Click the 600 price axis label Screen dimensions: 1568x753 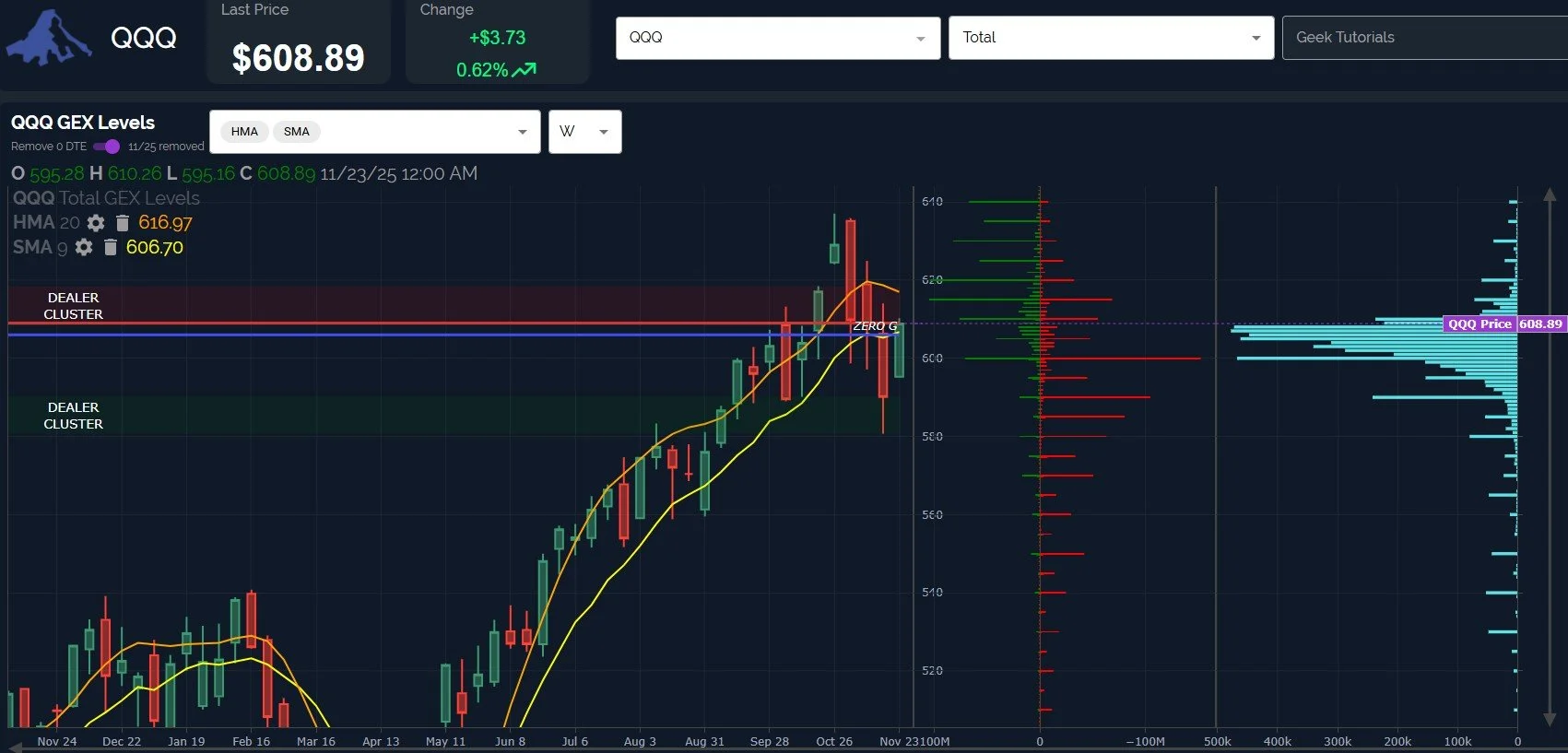point(932,358)
